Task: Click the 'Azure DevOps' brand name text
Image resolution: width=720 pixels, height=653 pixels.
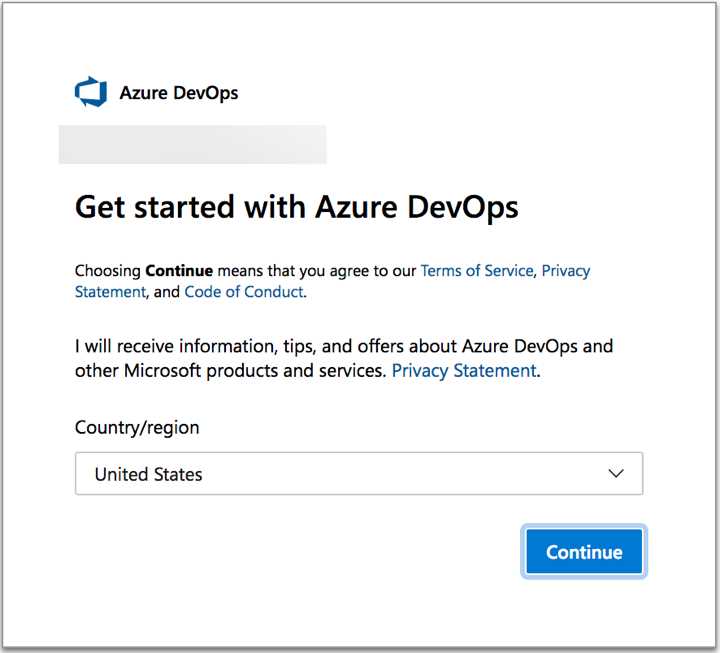Action: (x=179, y=93)
